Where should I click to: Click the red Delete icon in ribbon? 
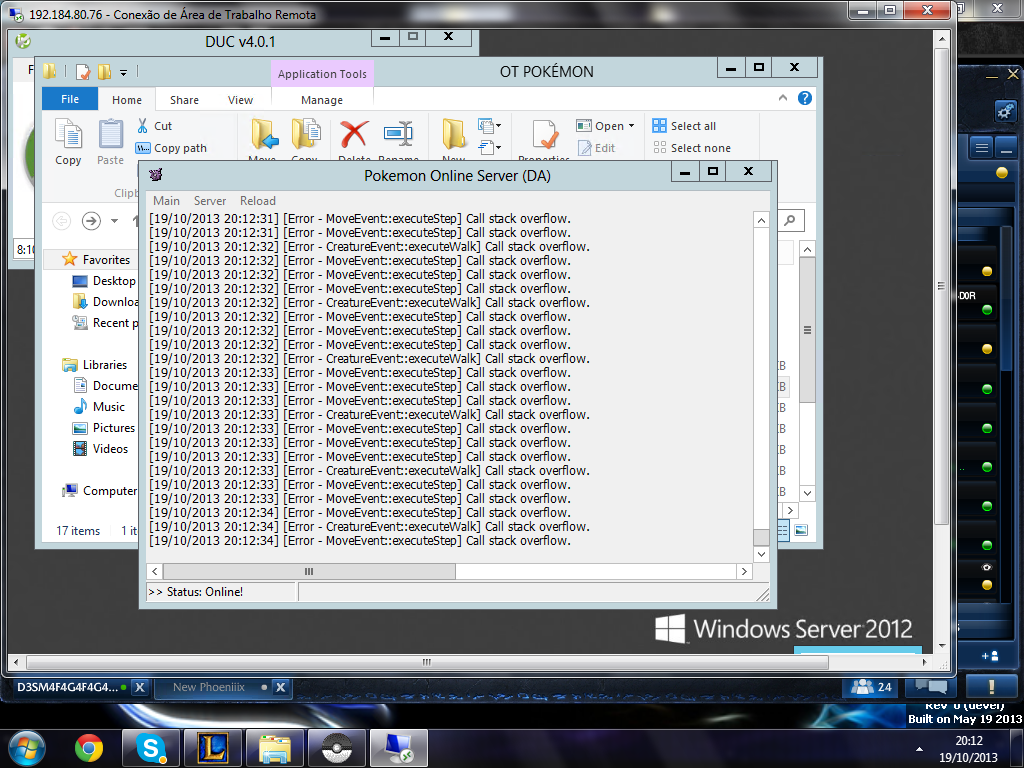coord(354,135)
